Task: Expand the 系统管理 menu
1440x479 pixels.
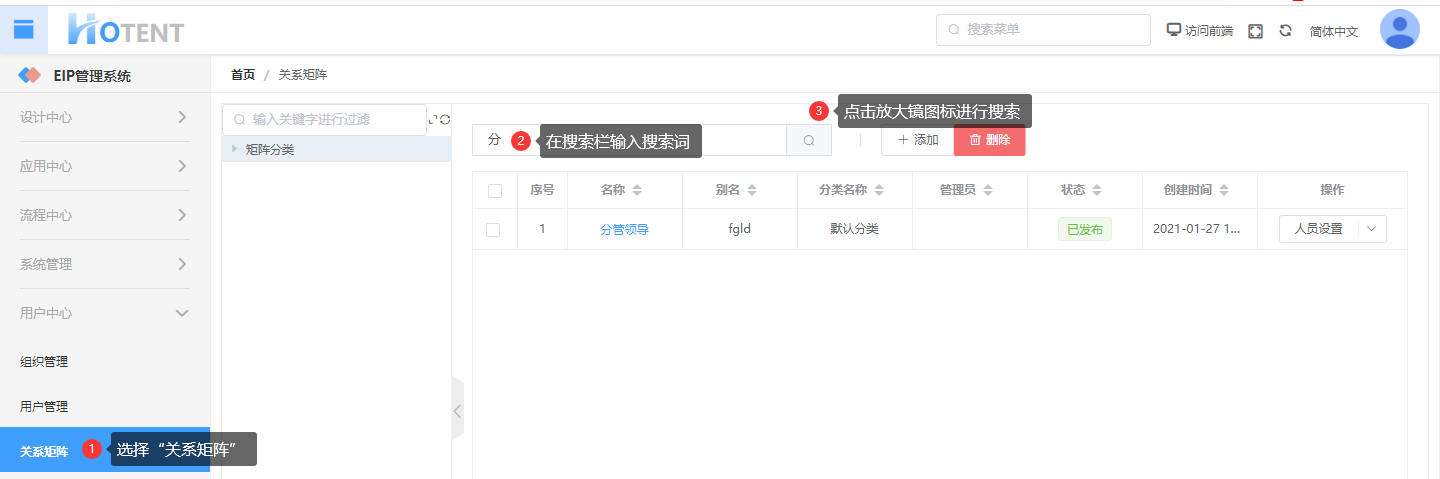Action: point(105,264)
